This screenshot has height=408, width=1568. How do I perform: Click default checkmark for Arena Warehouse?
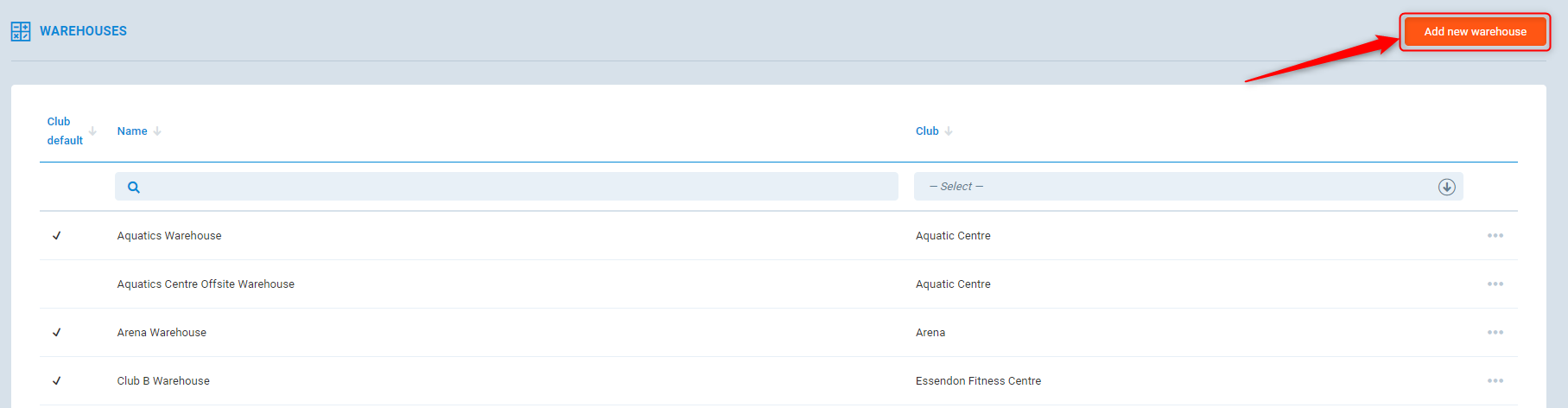(x=57, y=333)
